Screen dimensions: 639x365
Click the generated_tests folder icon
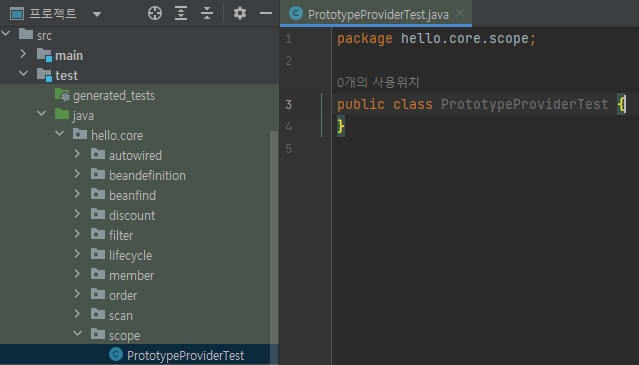point(62,95)
